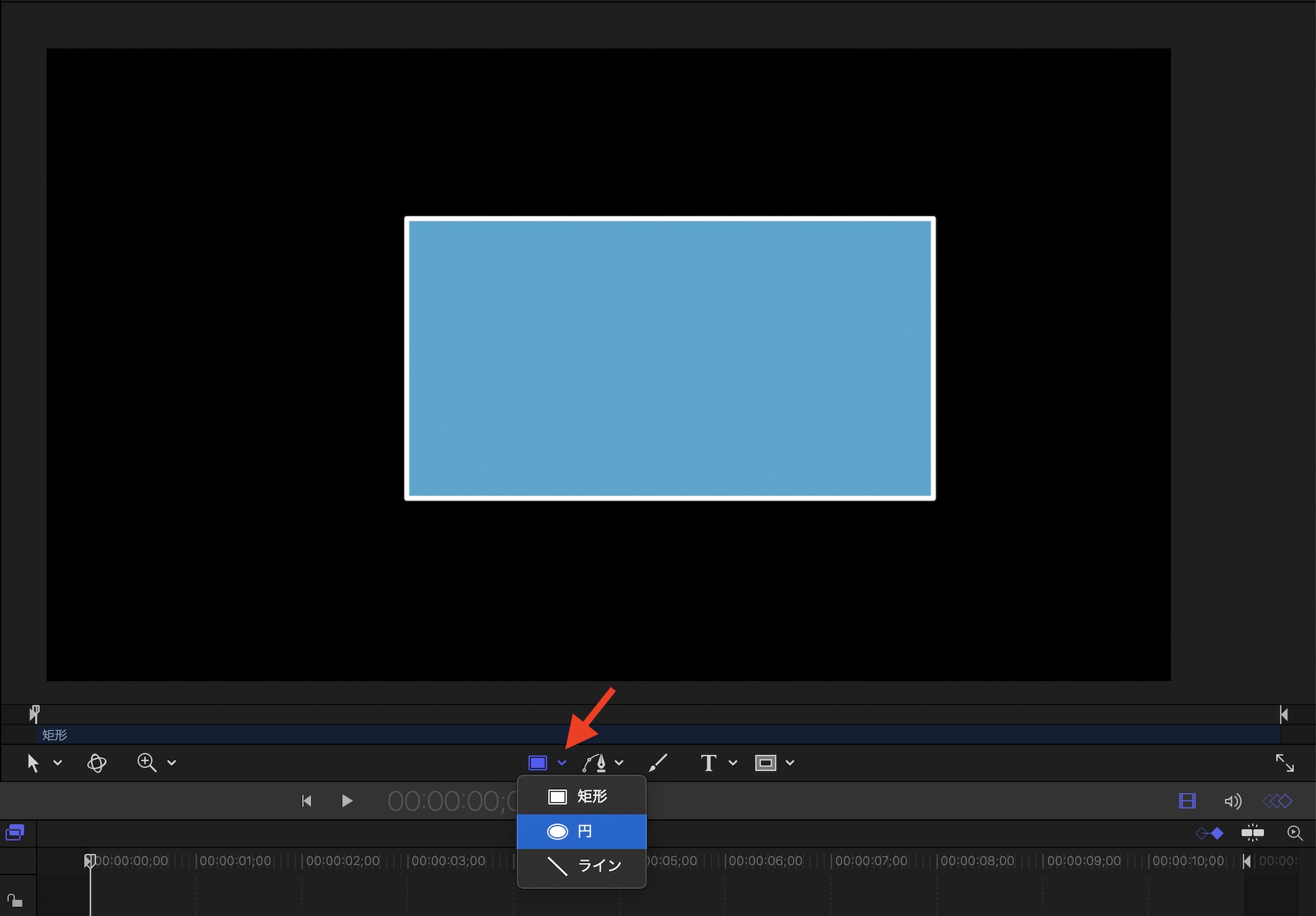Toggle the Timeline film-strip display button
The width and height of the screenshot is (1316, 916).
[1187, 801]
